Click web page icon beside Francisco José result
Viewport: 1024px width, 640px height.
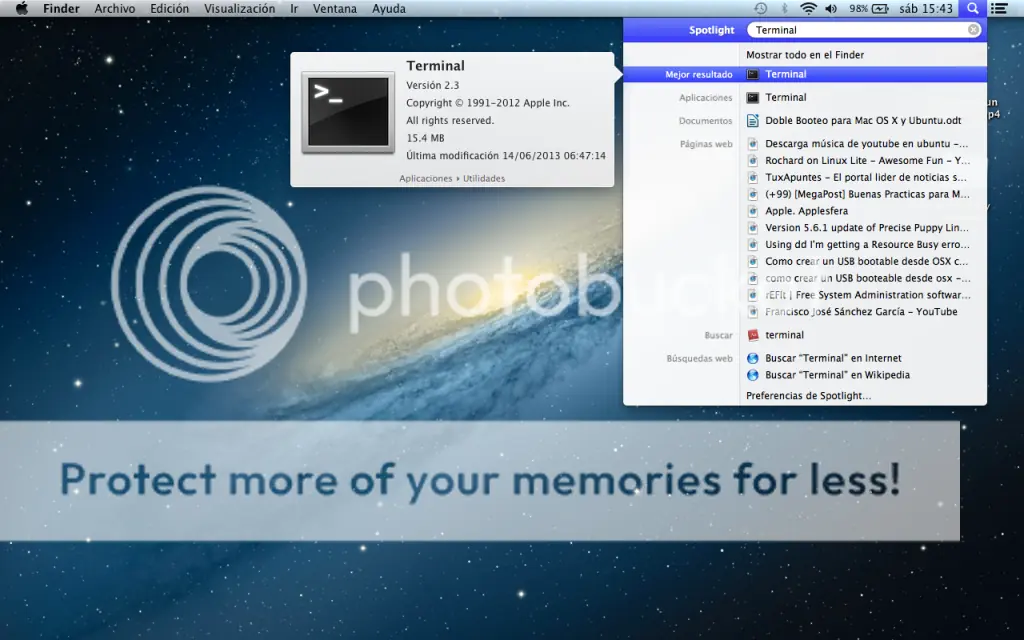(x=753, y=312)
